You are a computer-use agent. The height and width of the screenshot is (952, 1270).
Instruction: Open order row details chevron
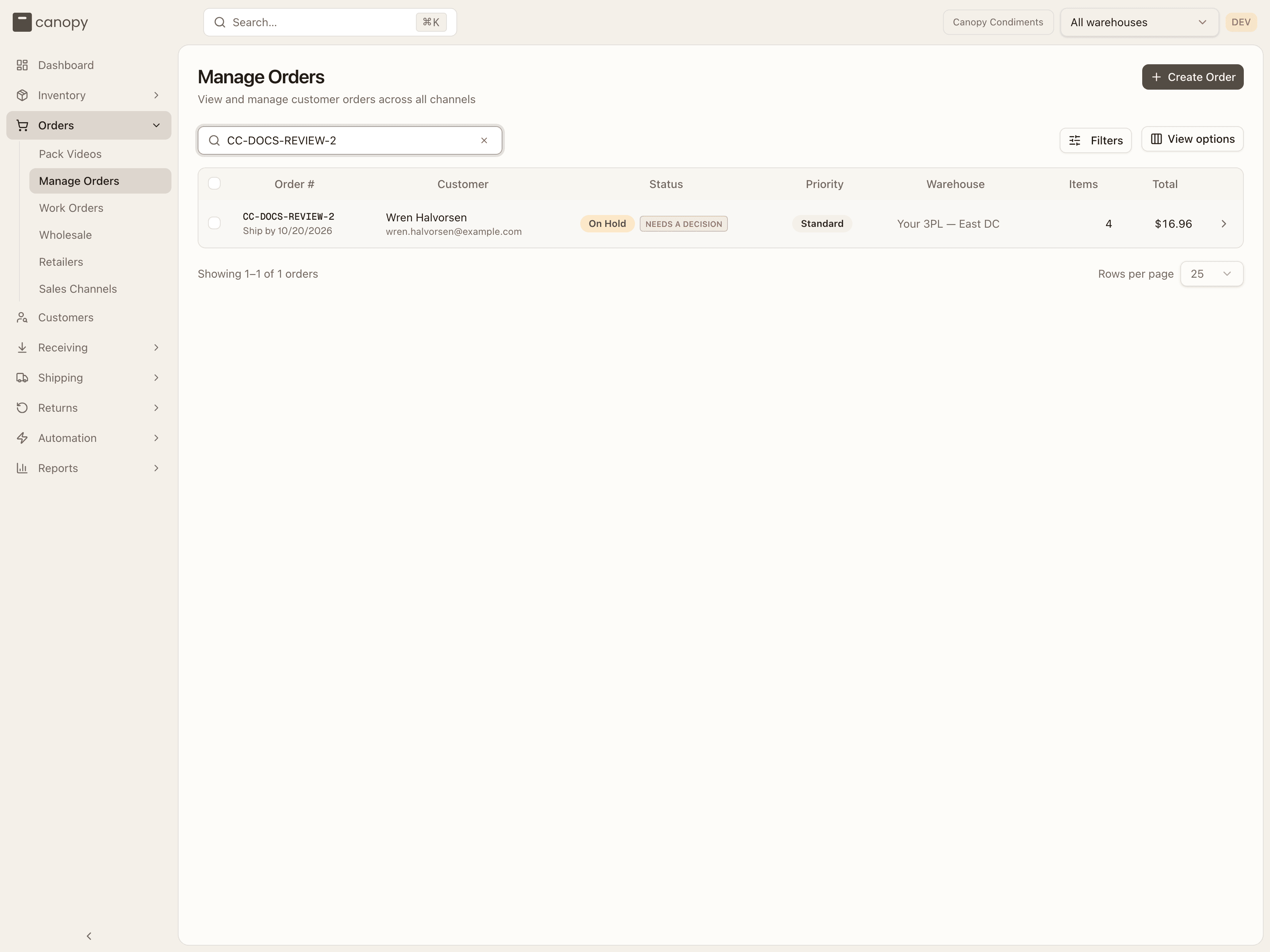(x=1224, y=224)
